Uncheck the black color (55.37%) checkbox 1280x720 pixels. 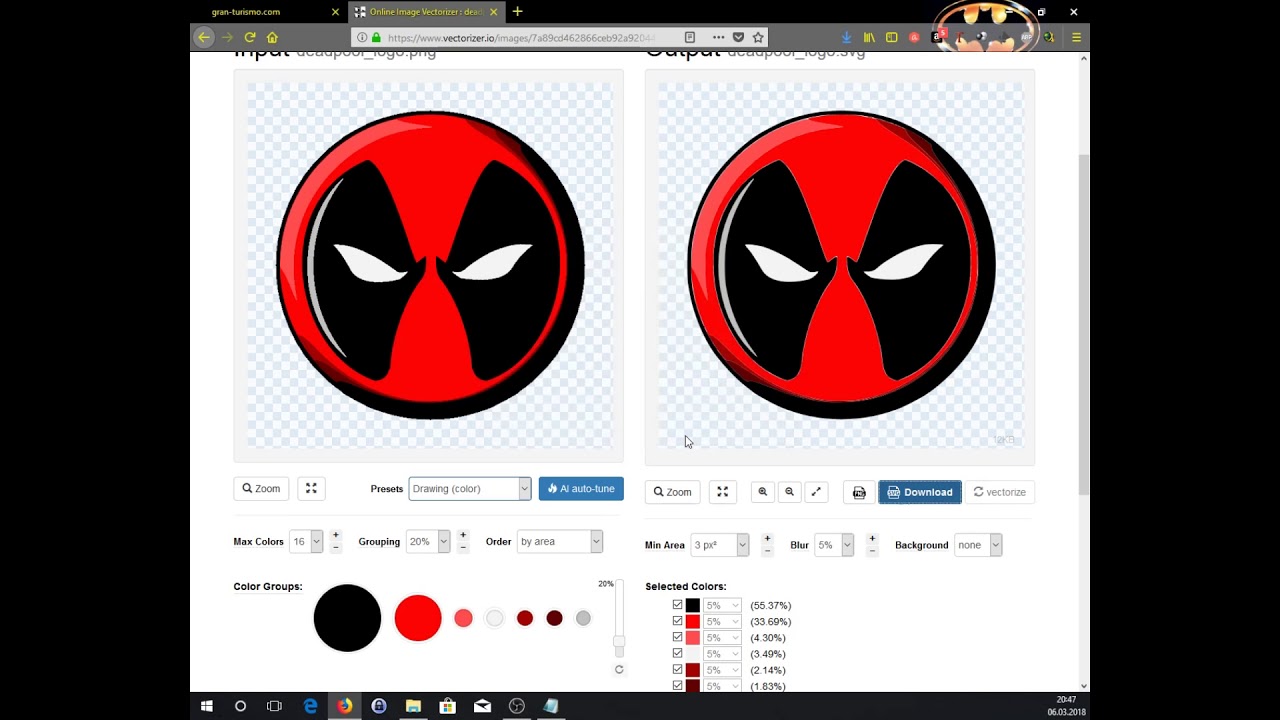[x=677, y=605]
